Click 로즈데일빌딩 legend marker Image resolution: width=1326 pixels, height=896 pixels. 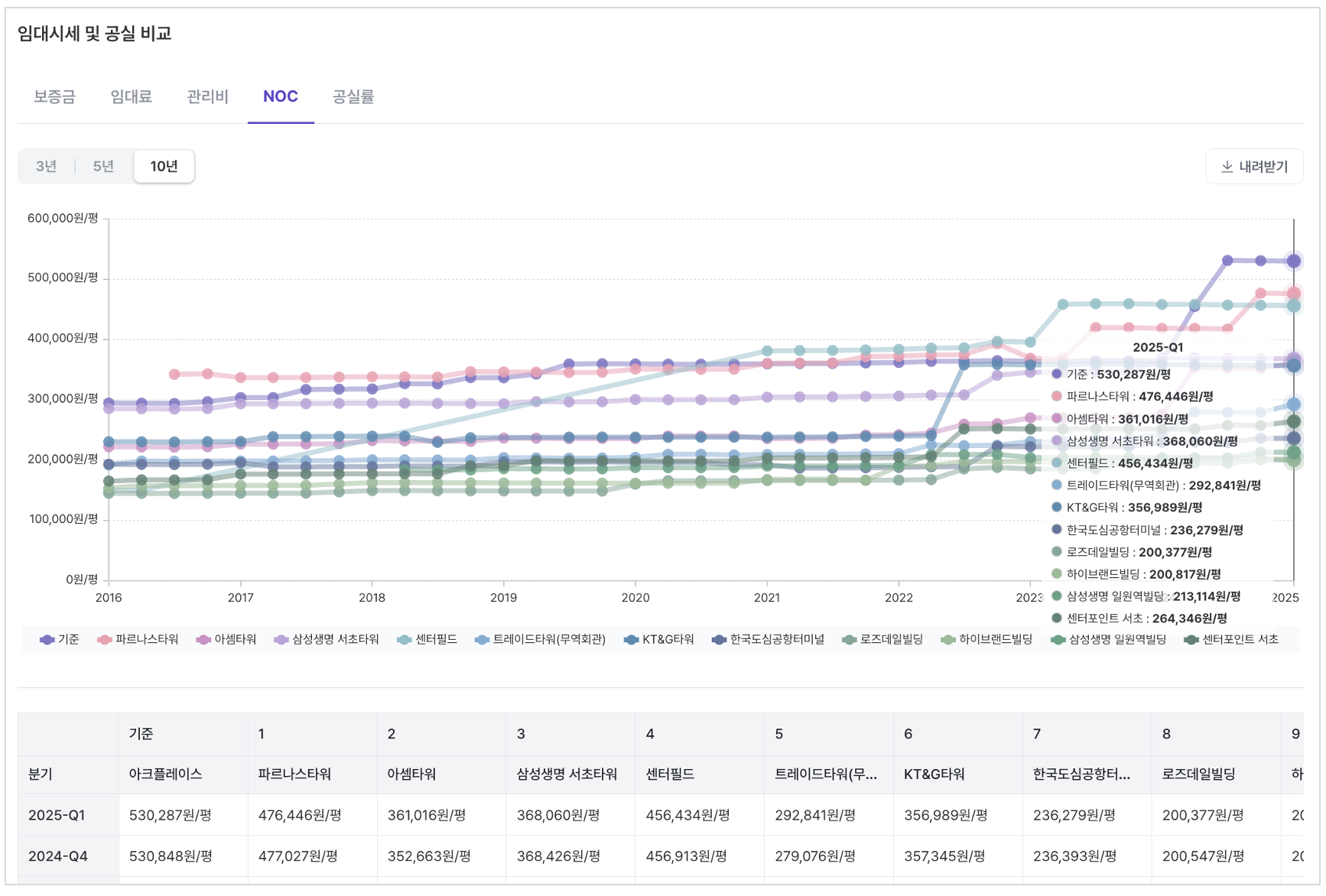(x=849, y=640)
